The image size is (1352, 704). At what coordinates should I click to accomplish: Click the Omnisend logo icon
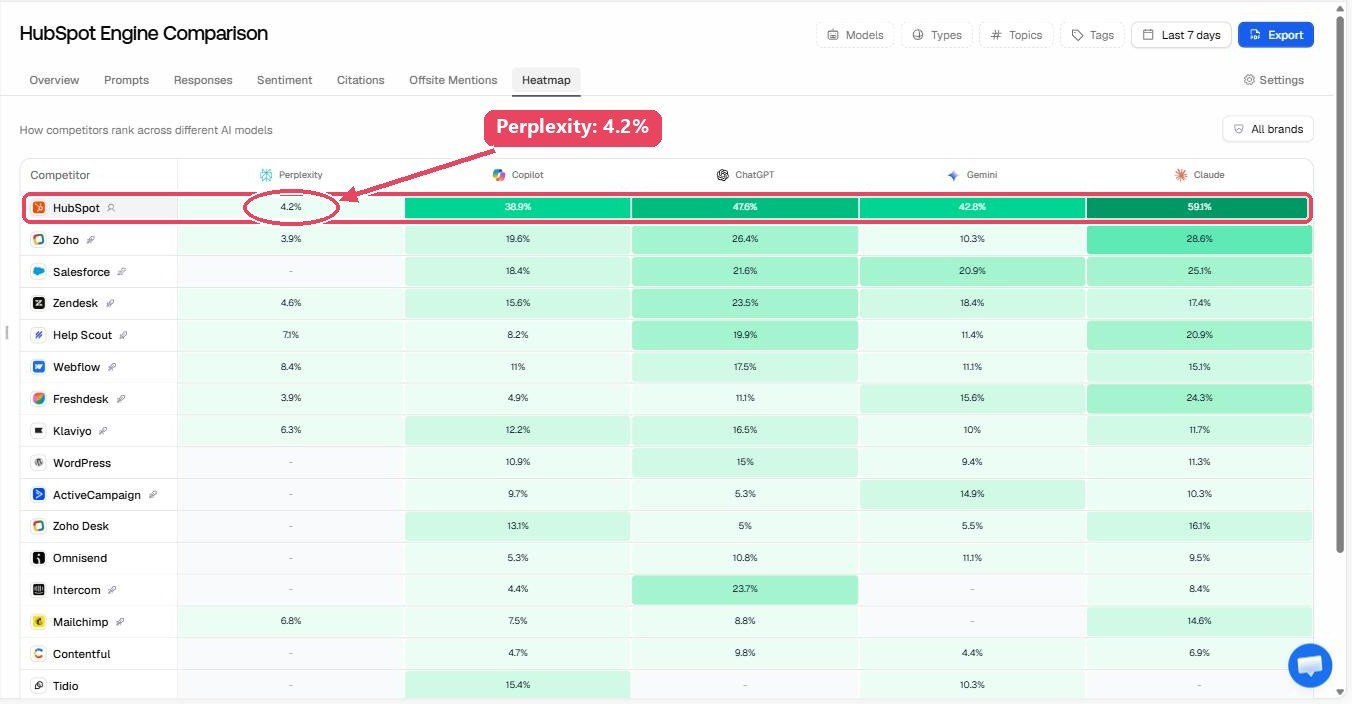tap(39, 558)
